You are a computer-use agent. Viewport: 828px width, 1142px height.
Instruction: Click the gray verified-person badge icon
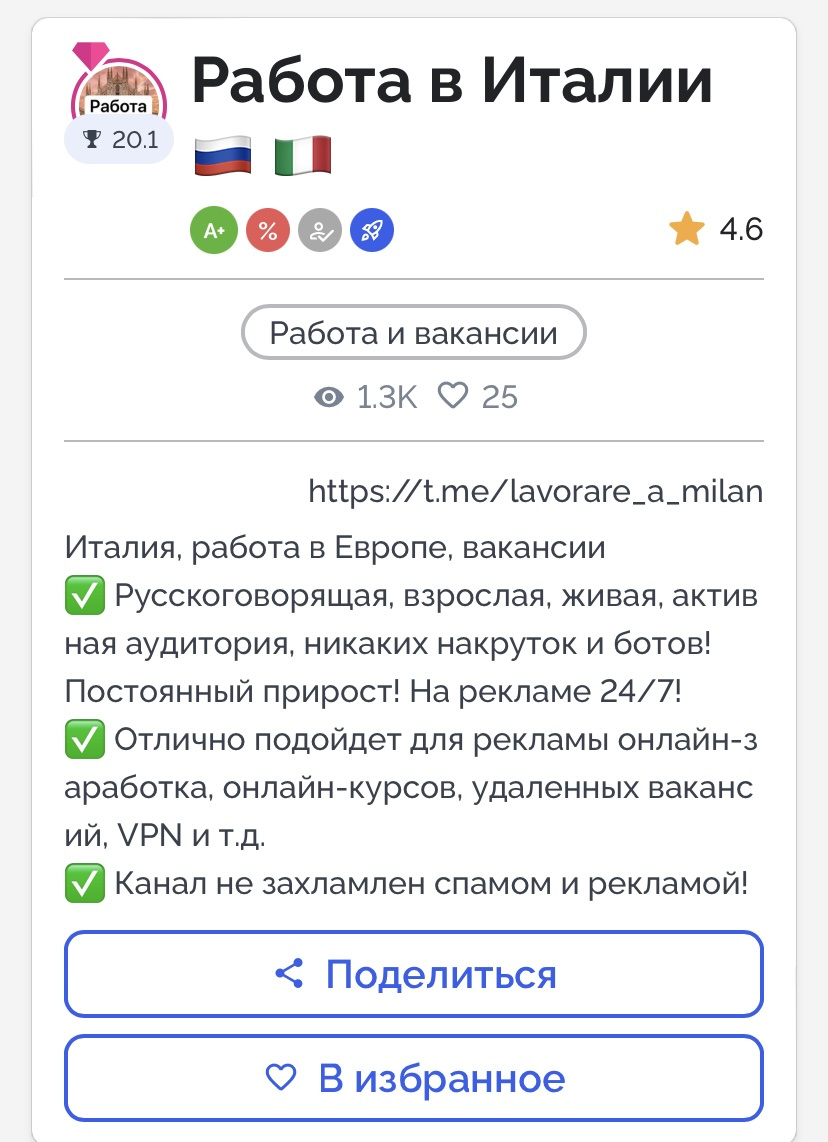pos(320,231)
